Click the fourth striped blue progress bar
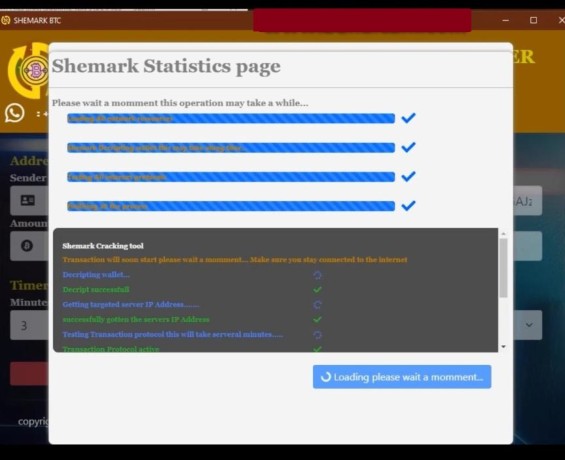This screenshot has height=460, width=565. [231, 206]
